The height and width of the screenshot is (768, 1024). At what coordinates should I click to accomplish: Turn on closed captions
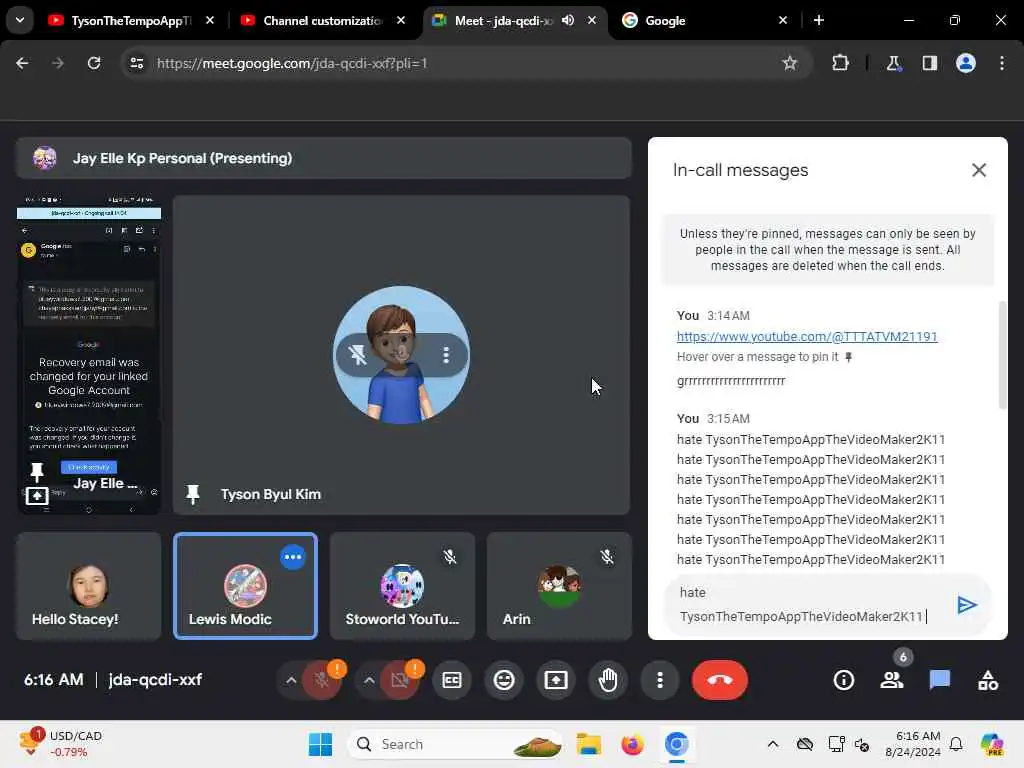tap(452, 680)
